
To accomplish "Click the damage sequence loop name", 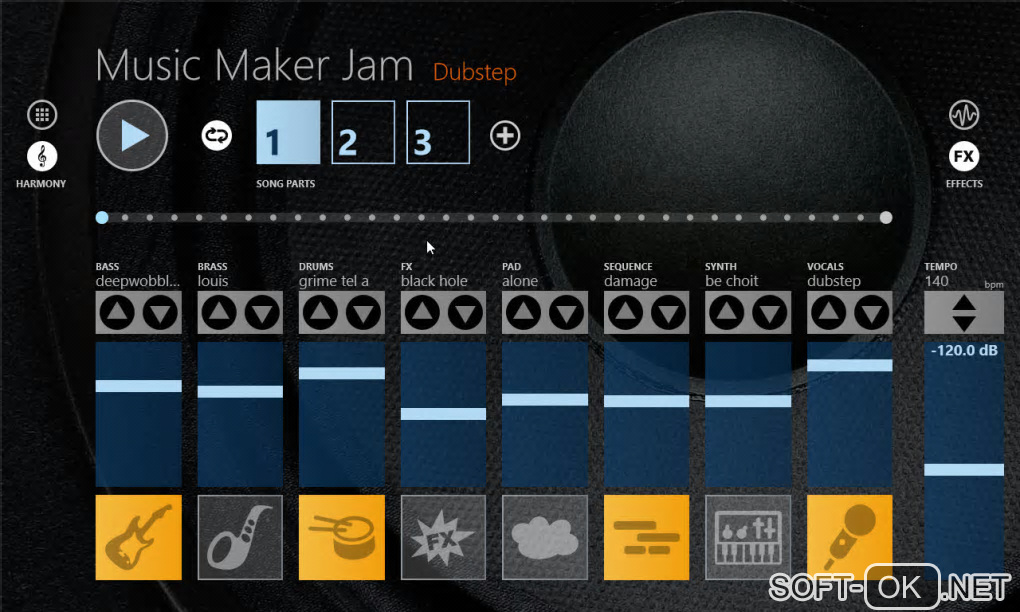I will [630, 281].
